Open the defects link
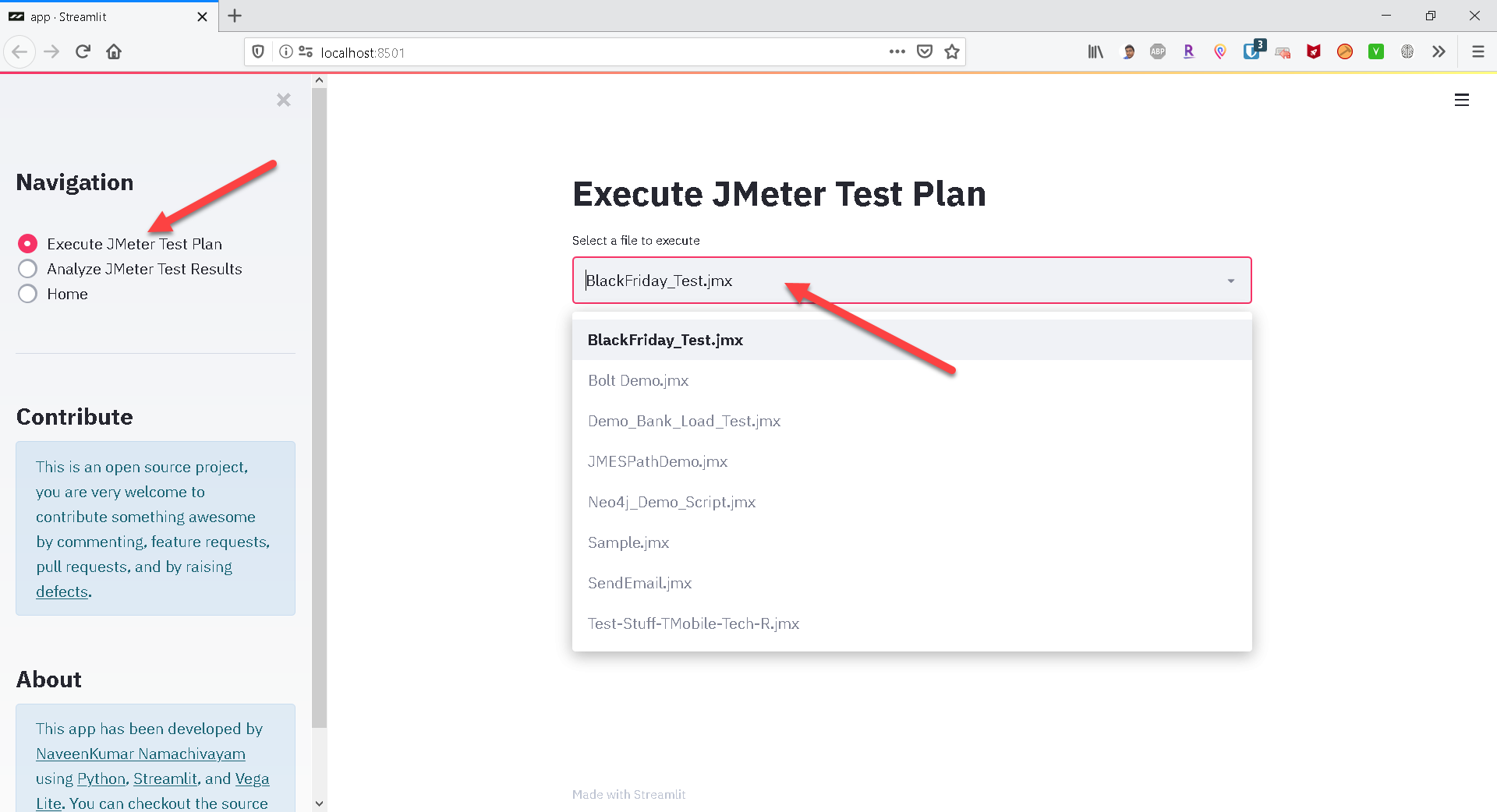The image size is (1497, 812). [x=62, y=591]
